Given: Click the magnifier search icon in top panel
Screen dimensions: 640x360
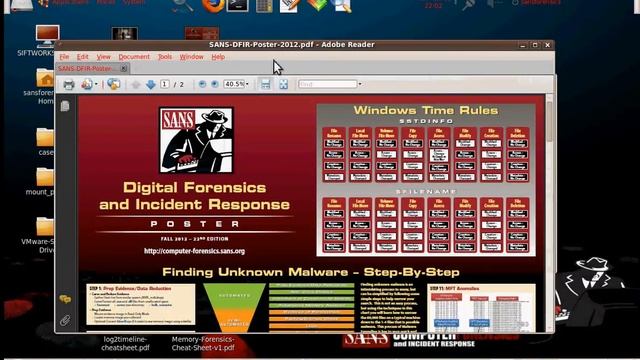Looking at the screenshot, I should [x=182, y=5].
